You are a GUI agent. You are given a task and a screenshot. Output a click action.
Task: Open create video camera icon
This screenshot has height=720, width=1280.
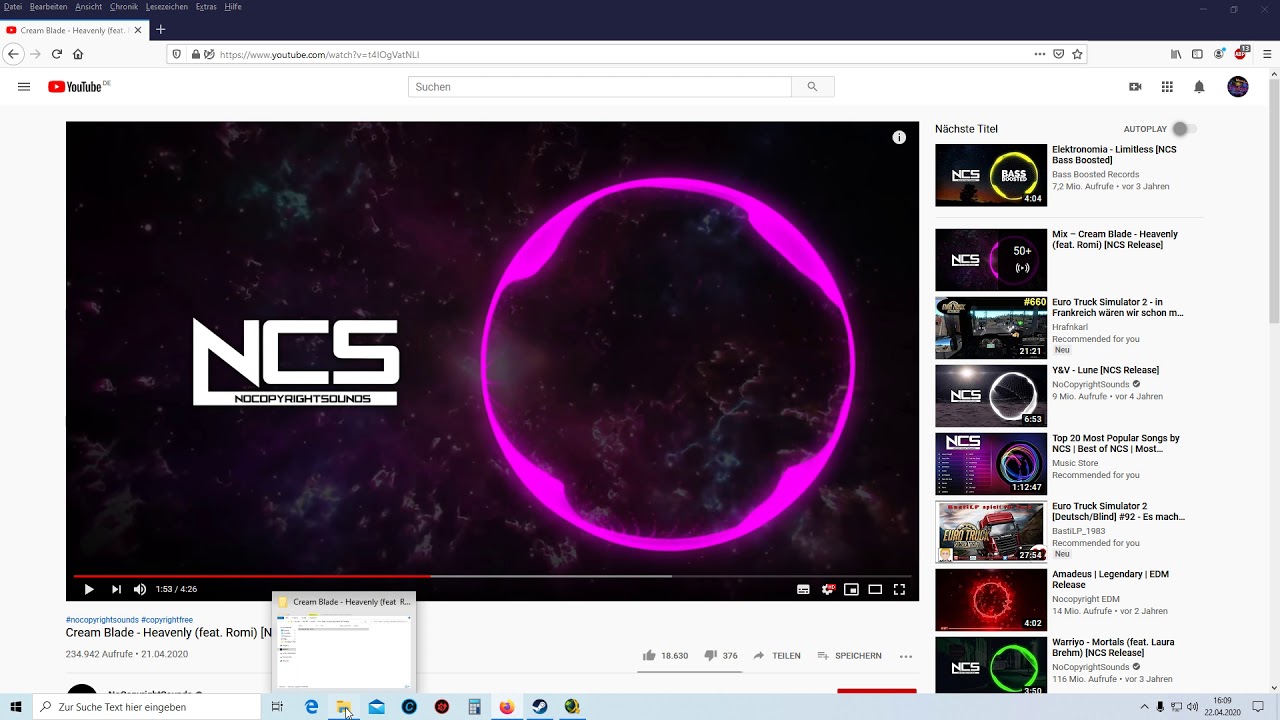pyautogui.click(x=1135, y=87)
